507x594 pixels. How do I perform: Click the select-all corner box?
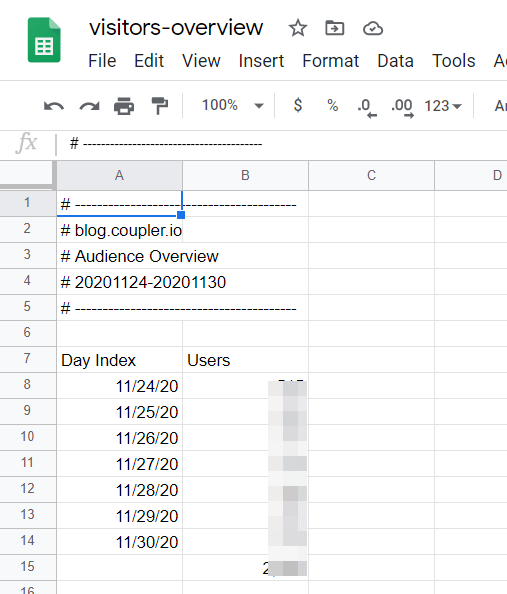[27, 175]
